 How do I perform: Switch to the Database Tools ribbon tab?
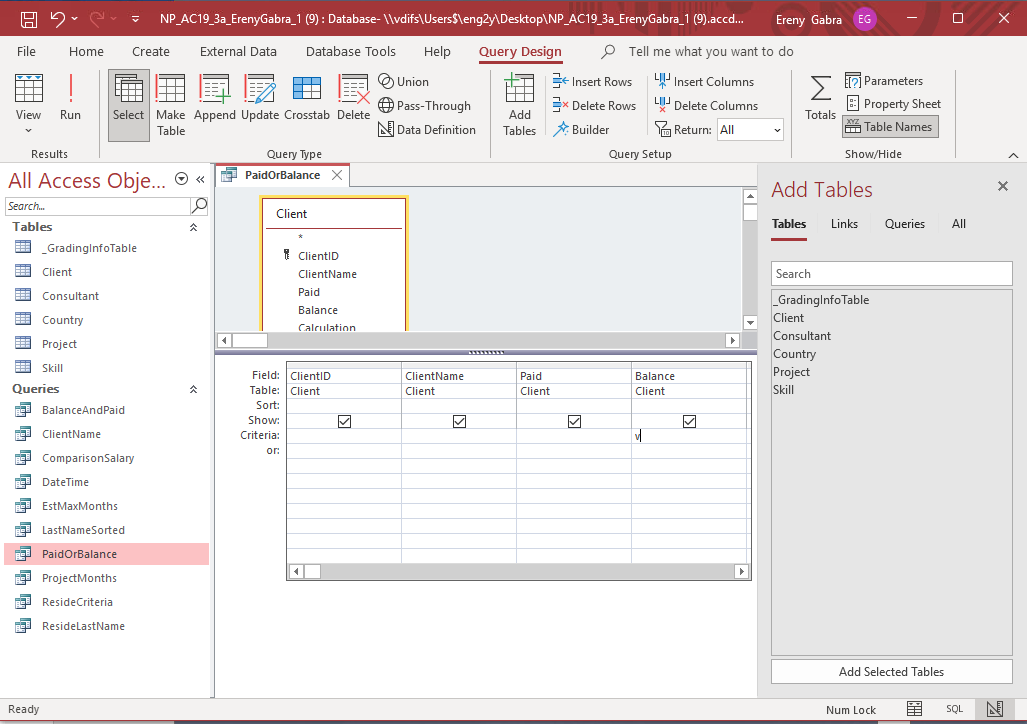point(351,51)
